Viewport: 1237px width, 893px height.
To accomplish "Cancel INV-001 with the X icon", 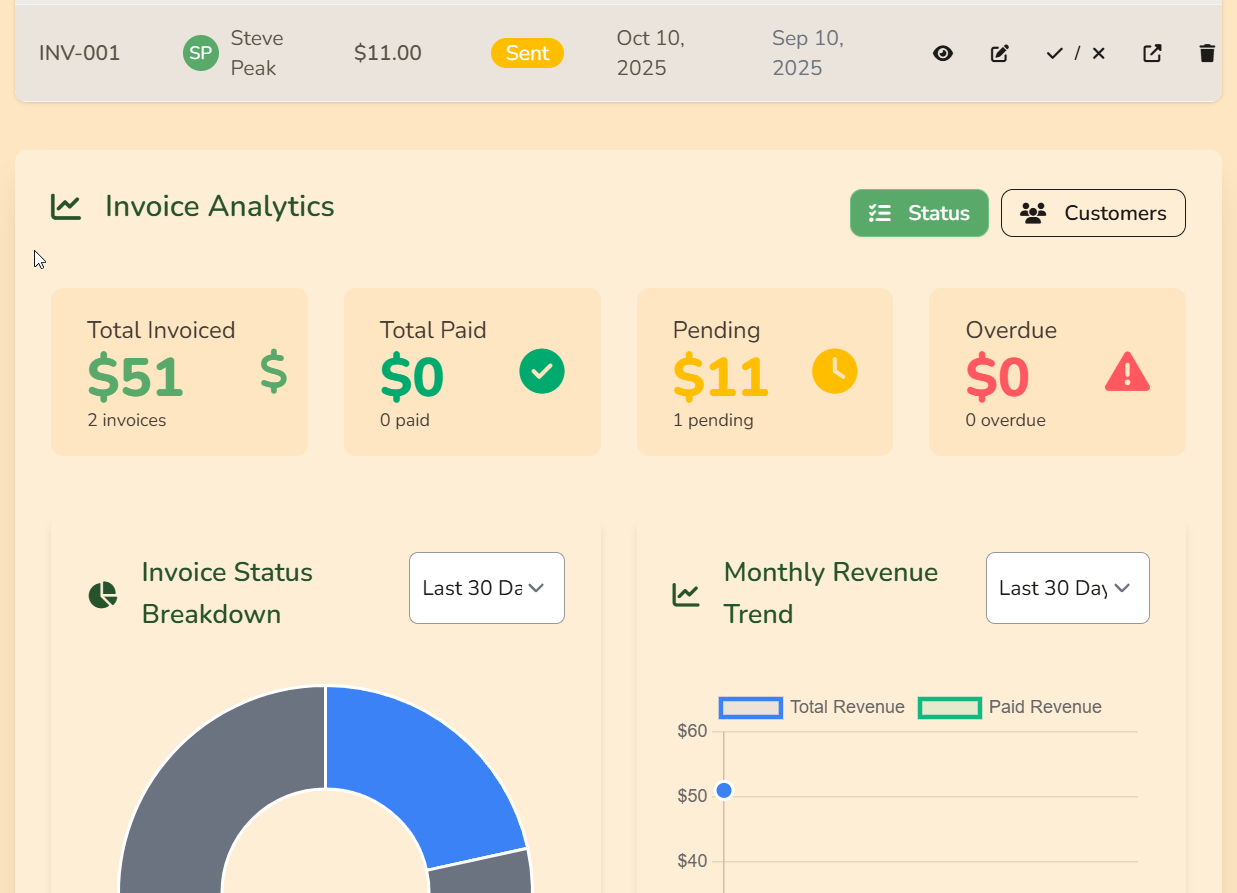I will [x=1098, y=53].
